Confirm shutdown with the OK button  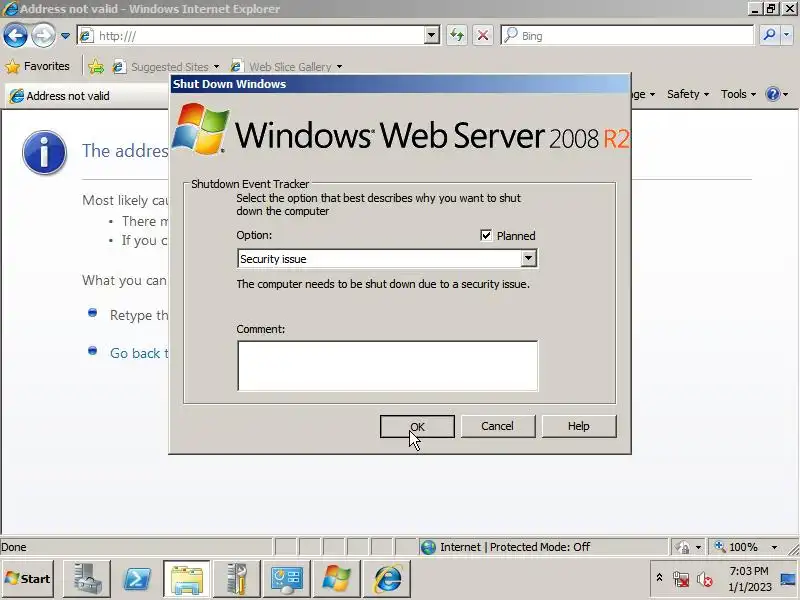(417, 426)
